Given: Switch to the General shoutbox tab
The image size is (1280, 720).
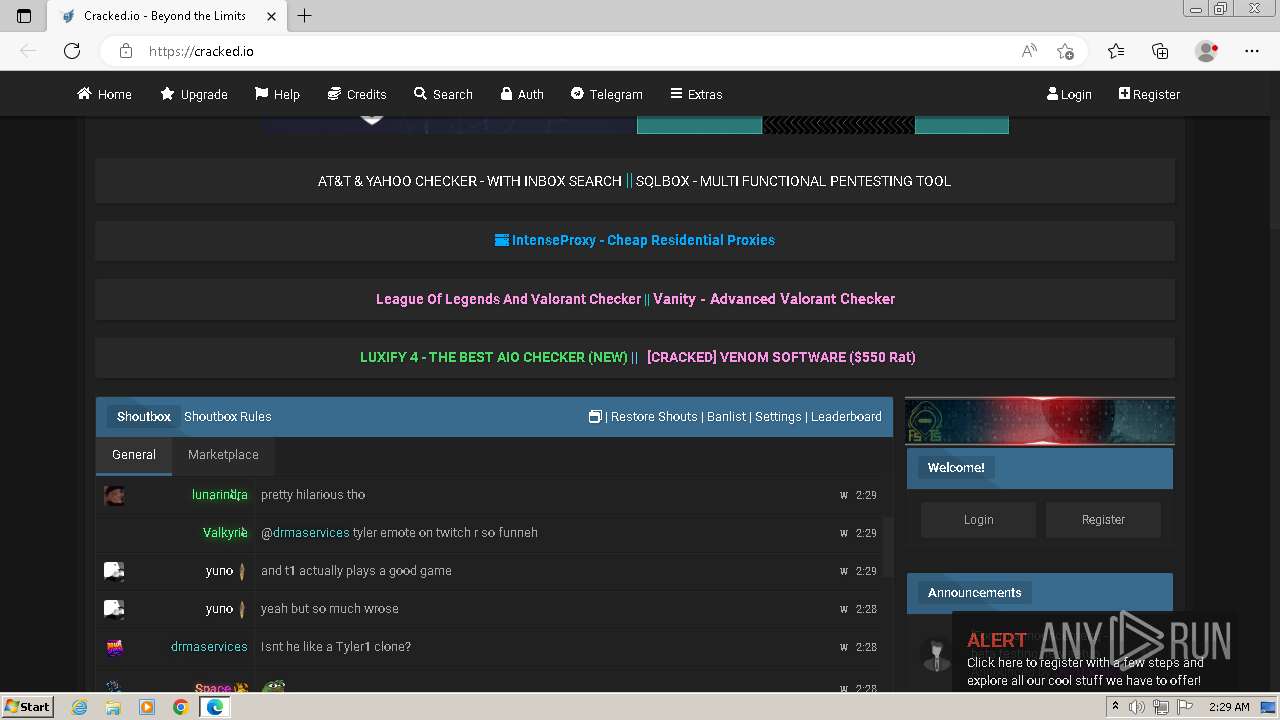Looking at the screenshot, I should click(134, 455).
